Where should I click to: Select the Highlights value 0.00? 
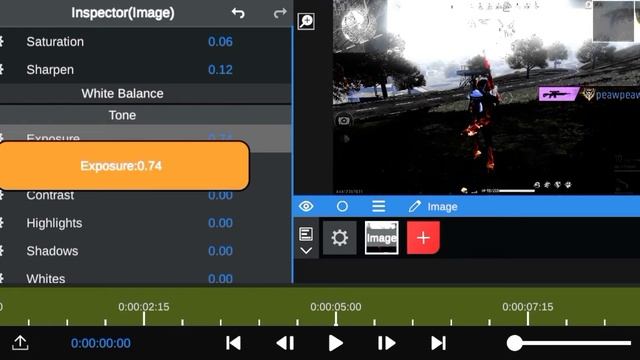pos(220,223)
